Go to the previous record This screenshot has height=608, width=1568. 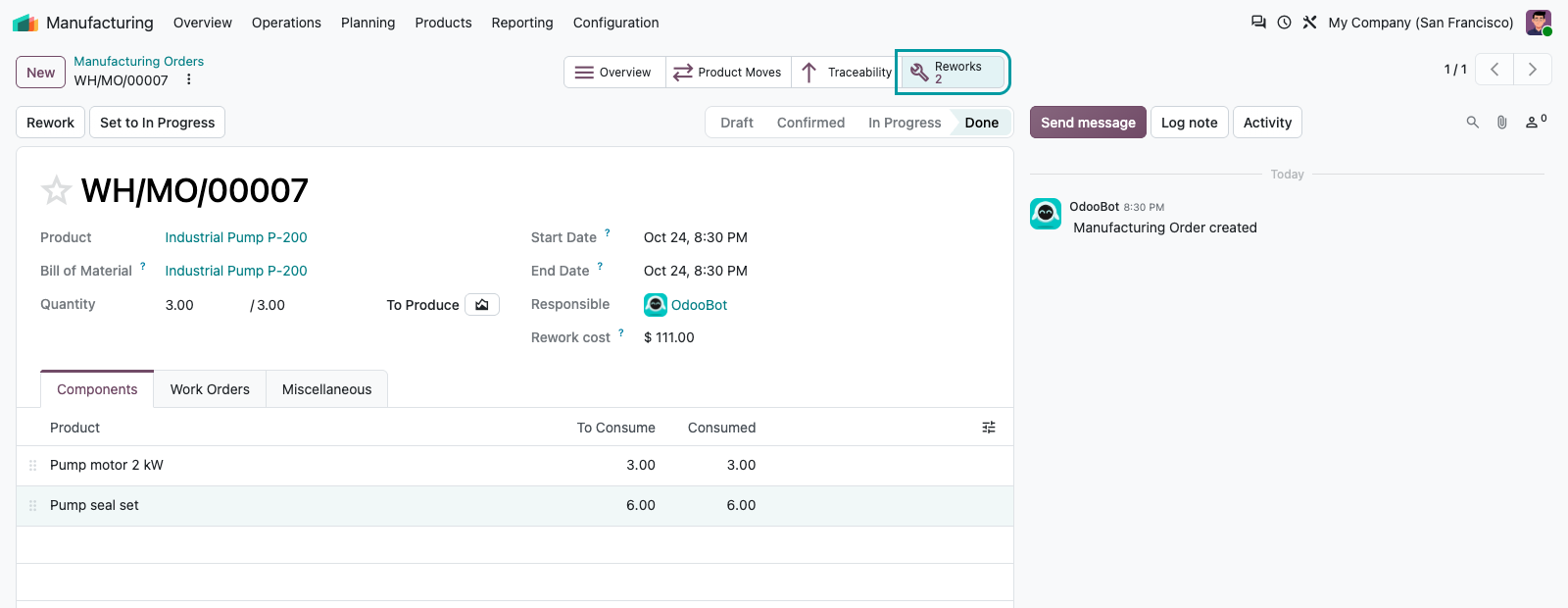pos(1494,70)
